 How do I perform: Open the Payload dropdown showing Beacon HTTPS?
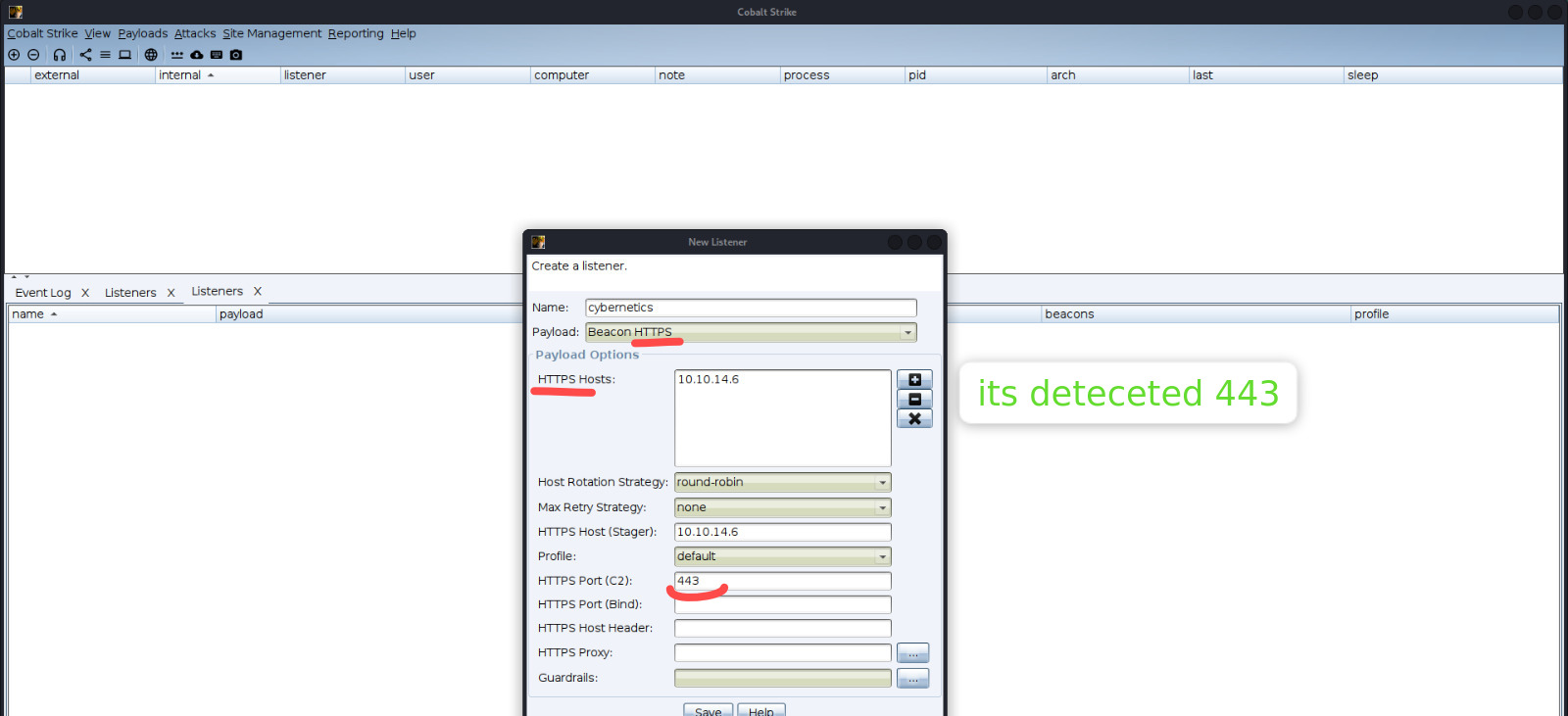751,332
